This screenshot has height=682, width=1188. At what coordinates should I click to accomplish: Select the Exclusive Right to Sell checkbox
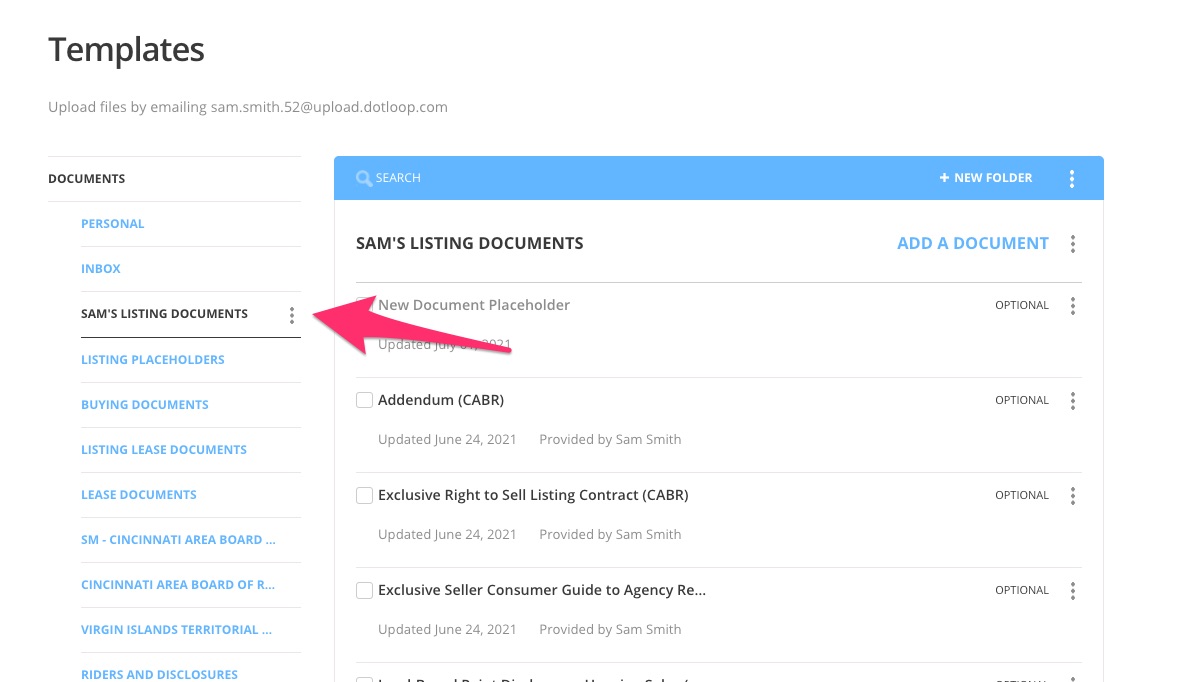(x=364, y=494)
